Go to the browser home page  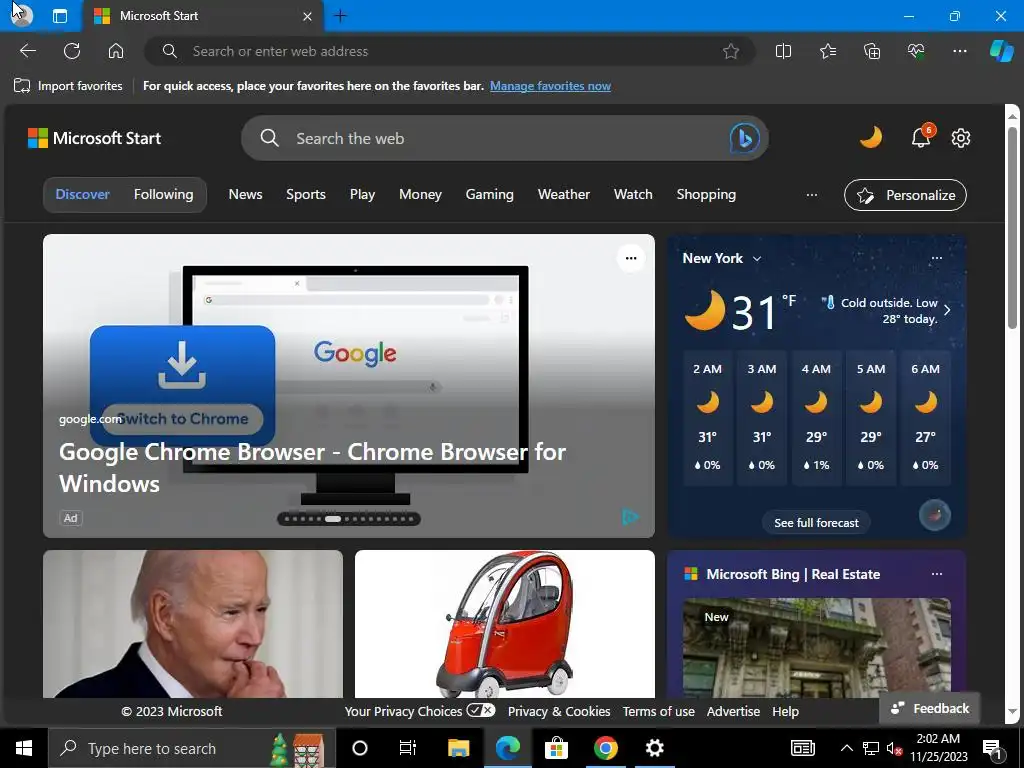pyautogui.click(x=116, y=51)
